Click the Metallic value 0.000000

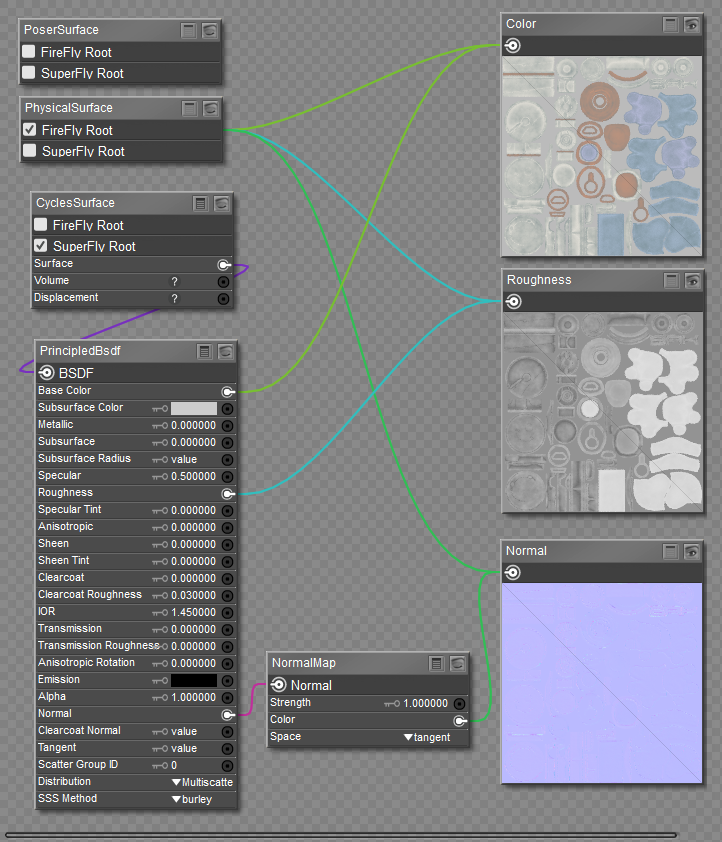[193, 426]
